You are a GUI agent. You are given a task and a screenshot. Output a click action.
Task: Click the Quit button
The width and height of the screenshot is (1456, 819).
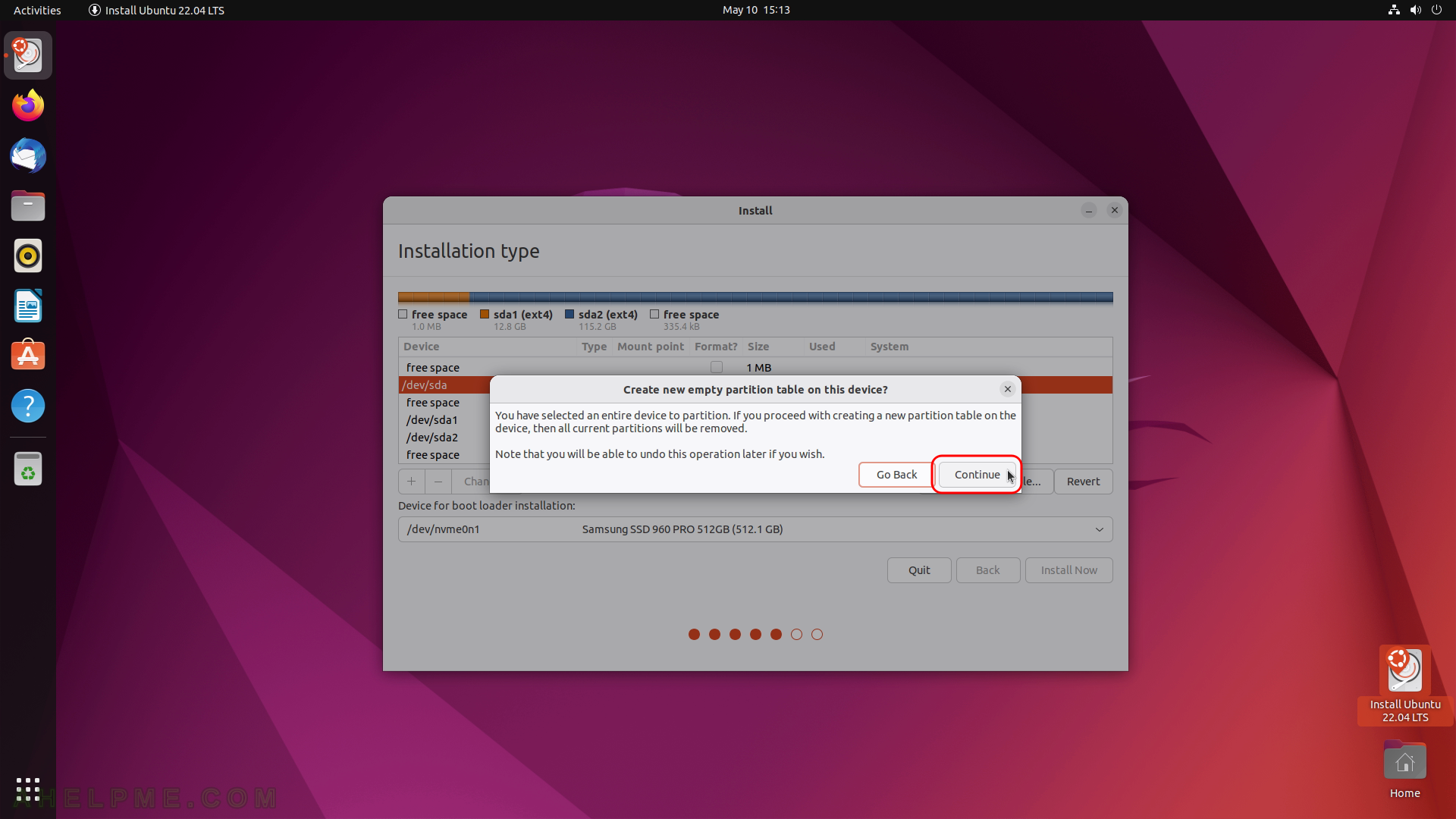click(x=919, y=570)
